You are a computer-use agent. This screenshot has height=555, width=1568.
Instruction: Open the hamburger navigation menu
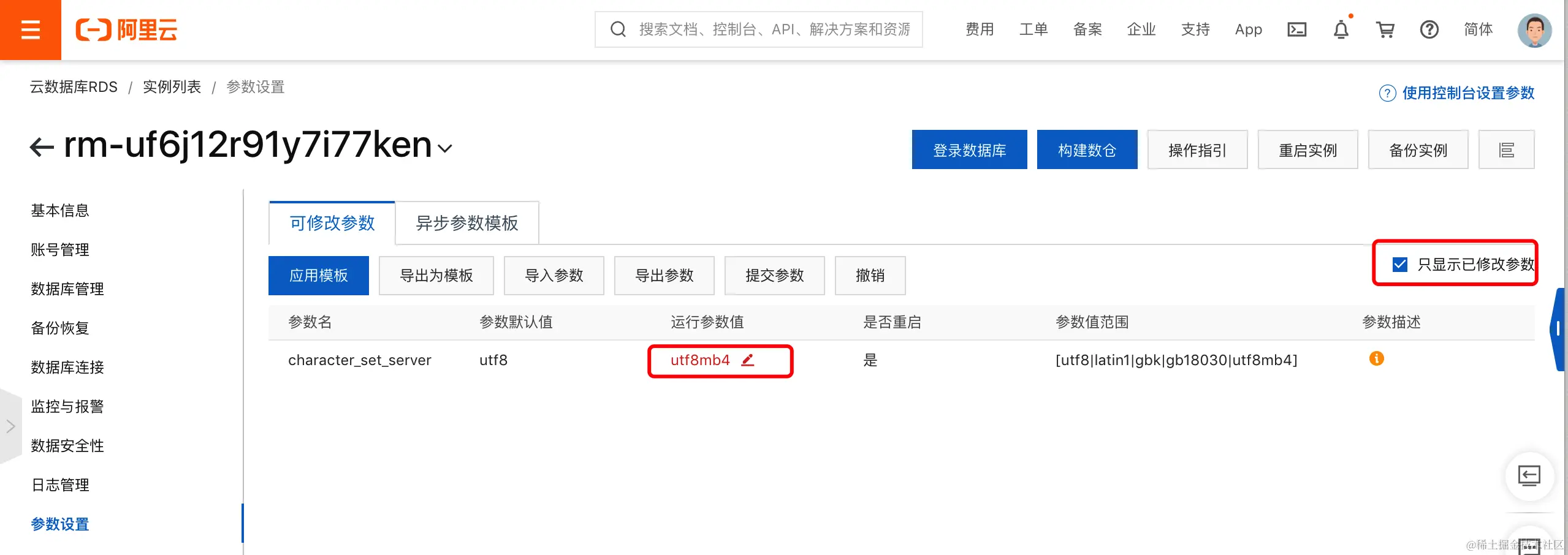coord(30,29)
